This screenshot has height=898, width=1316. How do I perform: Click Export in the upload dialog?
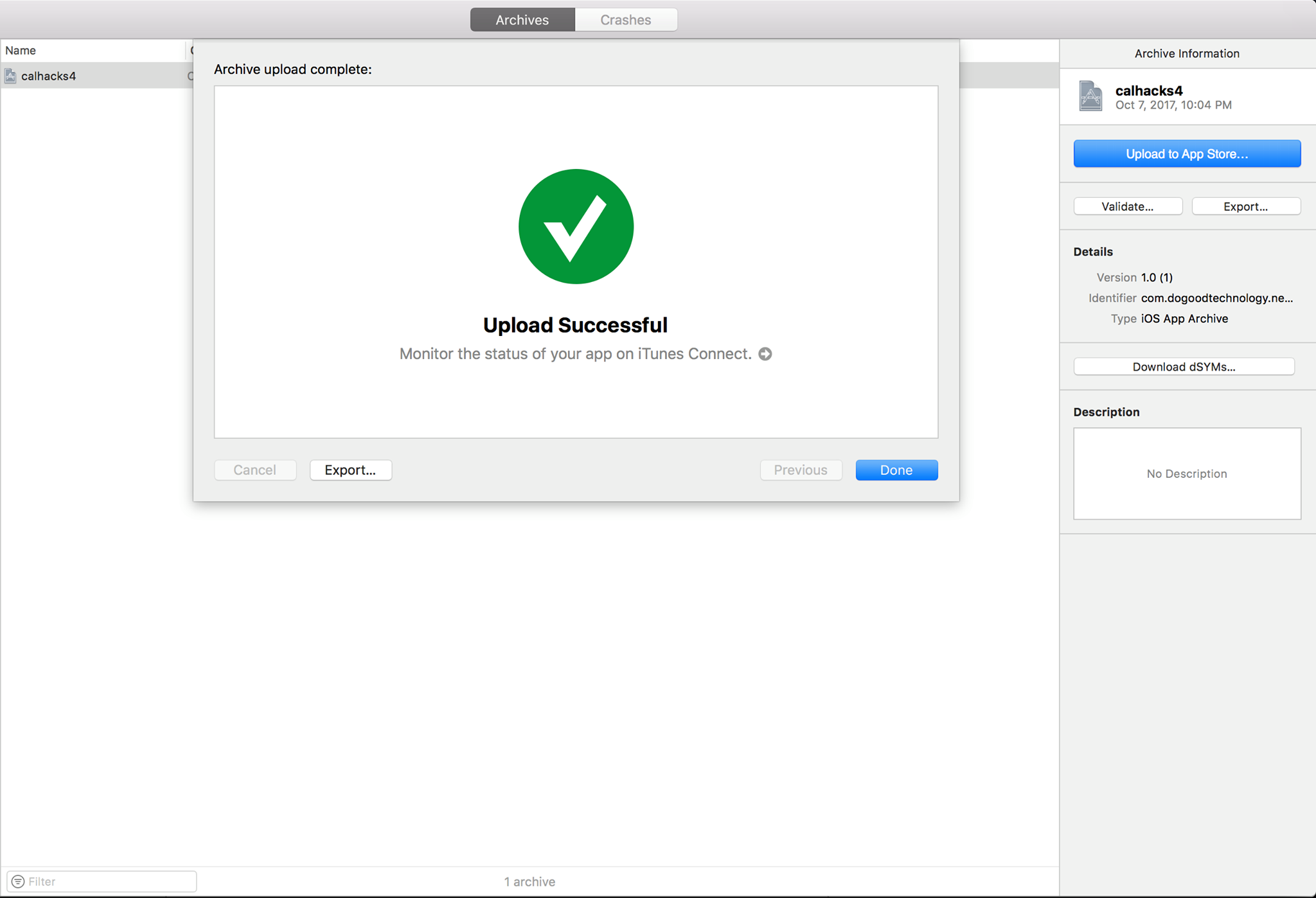click(x=350, y=470)
